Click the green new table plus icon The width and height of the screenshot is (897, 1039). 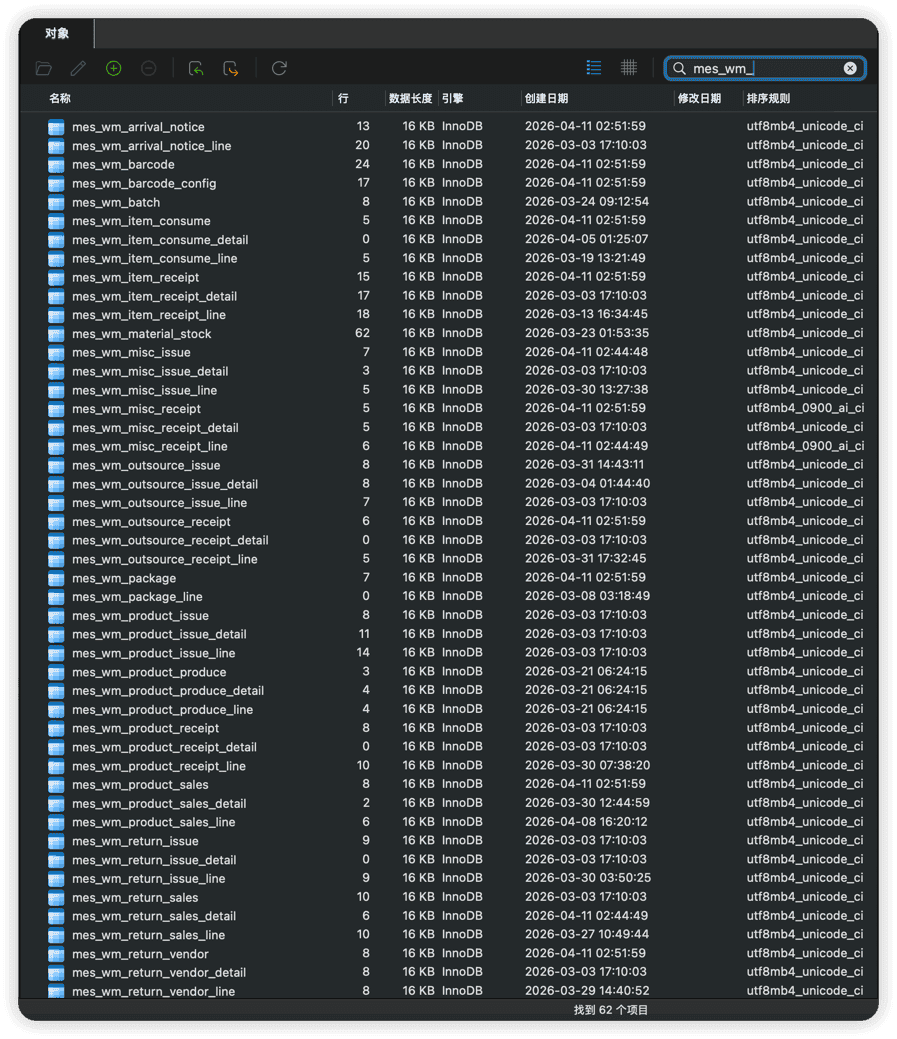(113, 68)
